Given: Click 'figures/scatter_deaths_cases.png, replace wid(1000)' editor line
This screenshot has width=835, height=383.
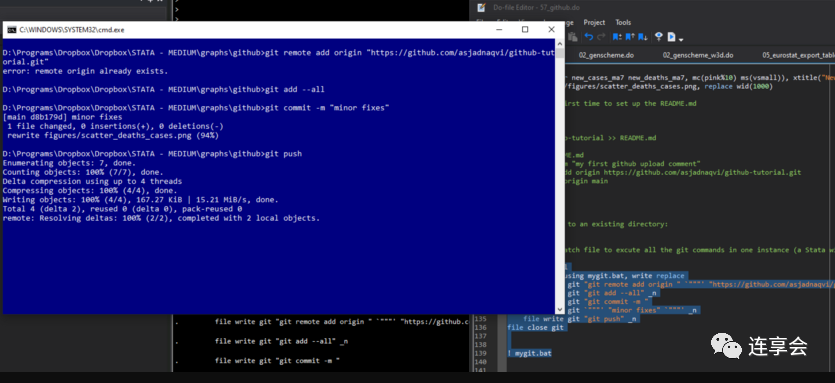Looking at the screenshot, I should coord(669,86).
